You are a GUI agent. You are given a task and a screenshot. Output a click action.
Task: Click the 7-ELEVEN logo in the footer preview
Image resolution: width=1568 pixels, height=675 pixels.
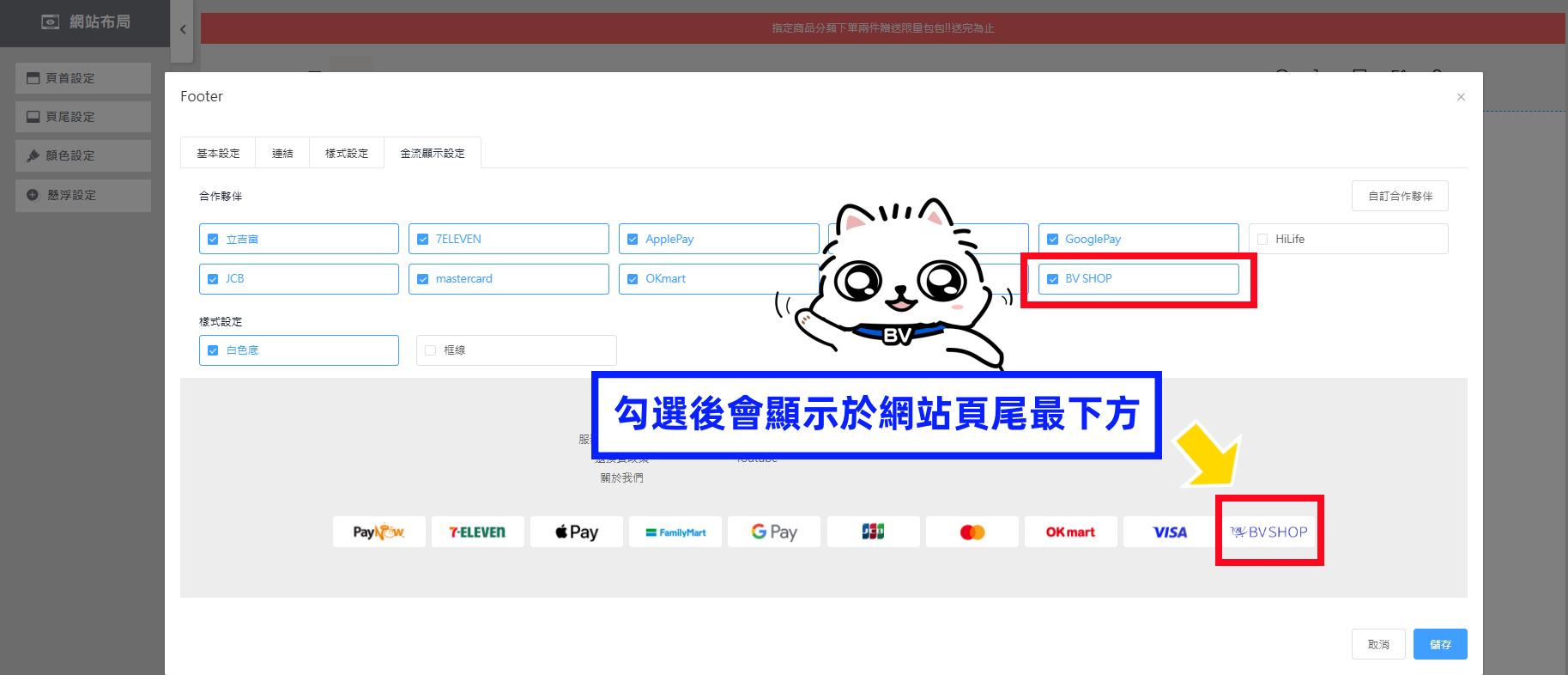[477, 532]
